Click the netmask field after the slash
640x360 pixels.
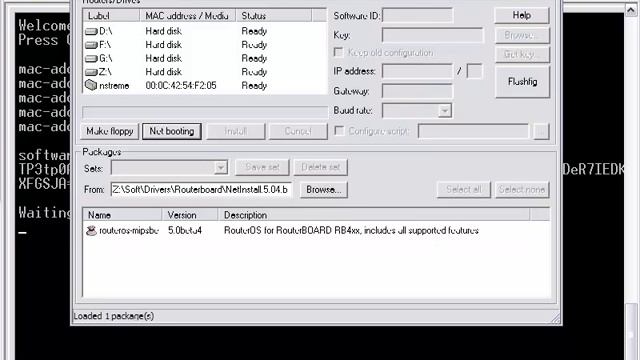pyautogui.click(x=475, y=71)
